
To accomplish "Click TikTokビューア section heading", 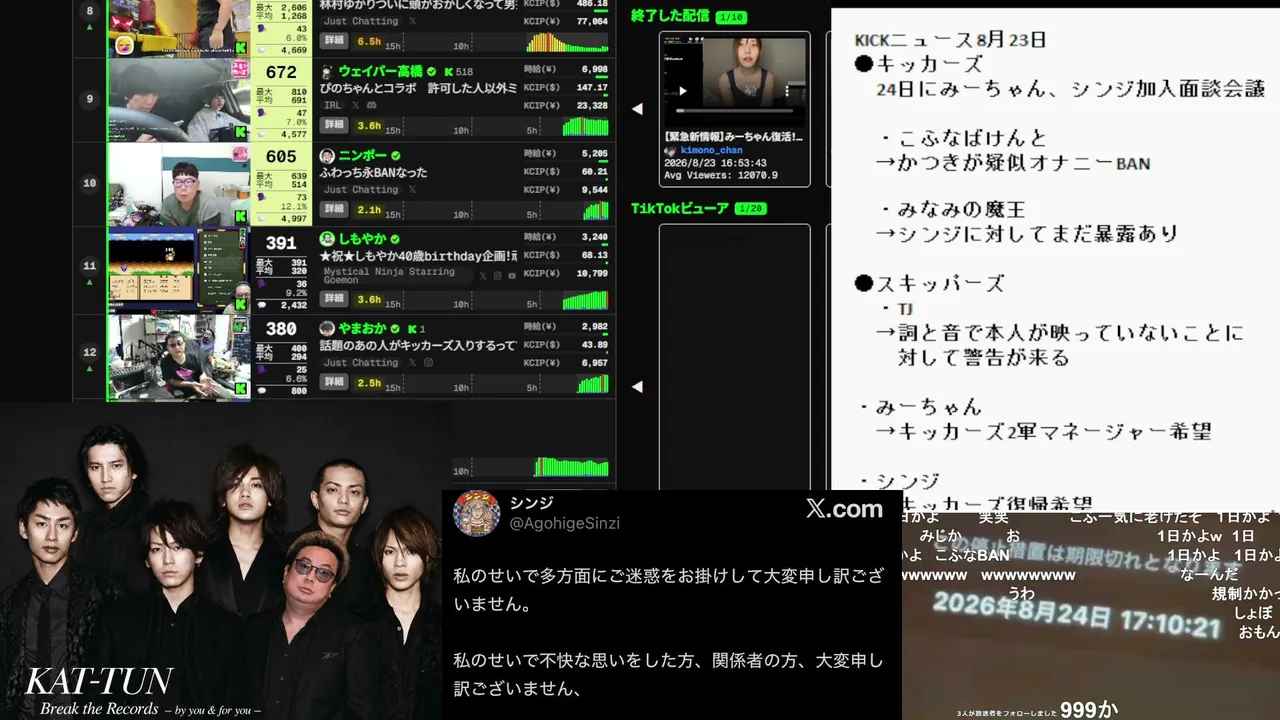I will point(680,208).
